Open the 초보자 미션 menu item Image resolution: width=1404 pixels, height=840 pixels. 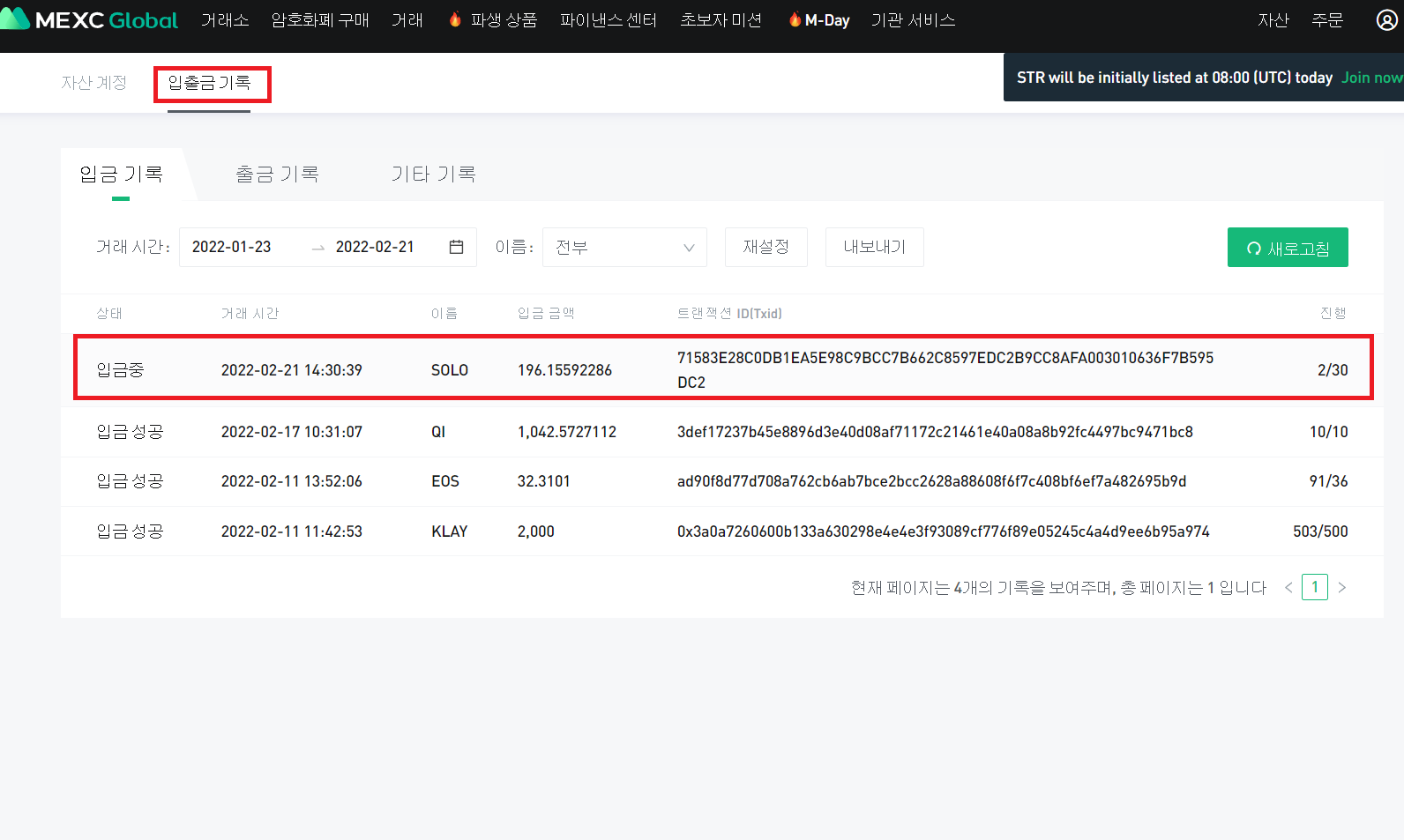(x=721, y=19)
